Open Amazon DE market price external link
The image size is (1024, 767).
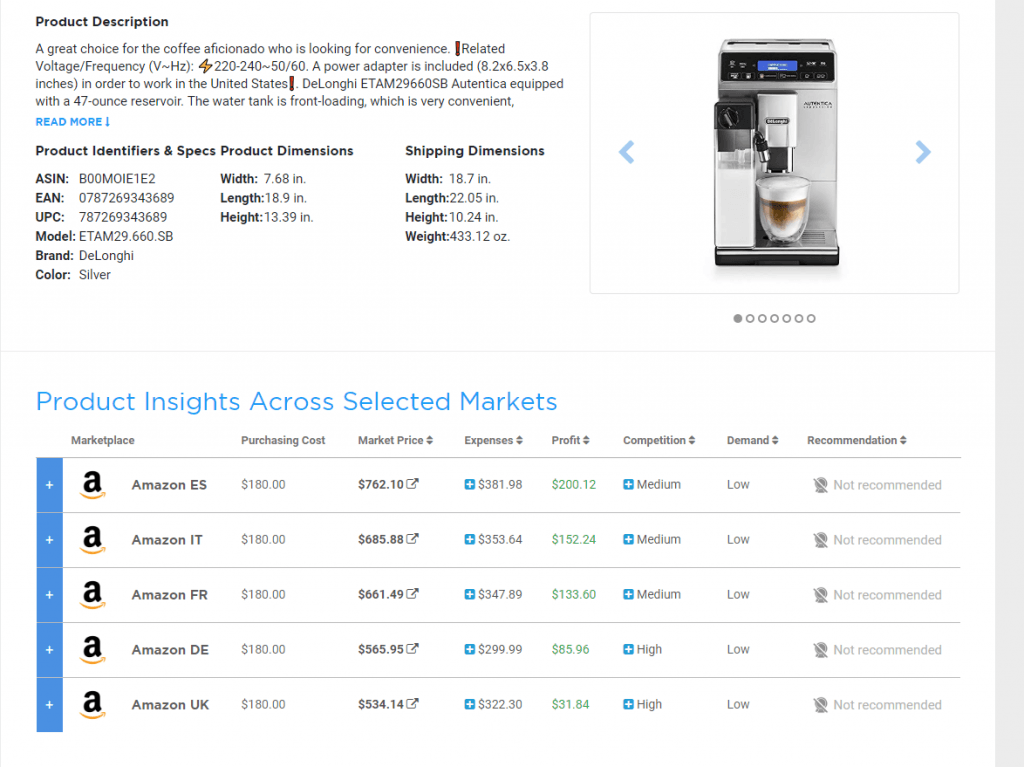click(412, 648)
